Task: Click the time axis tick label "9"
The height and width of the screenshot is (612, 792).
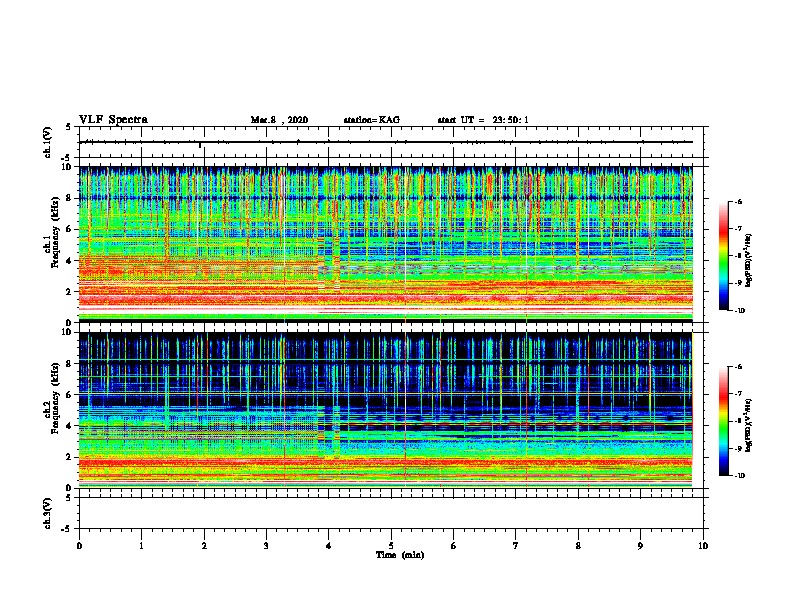Action: click(640, 546)
